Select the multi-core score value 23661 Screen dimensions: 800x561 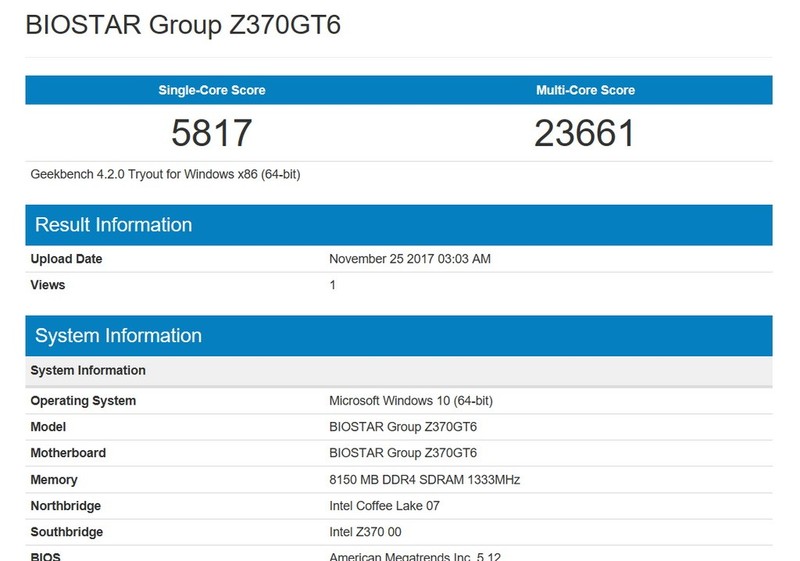[585, 133]
